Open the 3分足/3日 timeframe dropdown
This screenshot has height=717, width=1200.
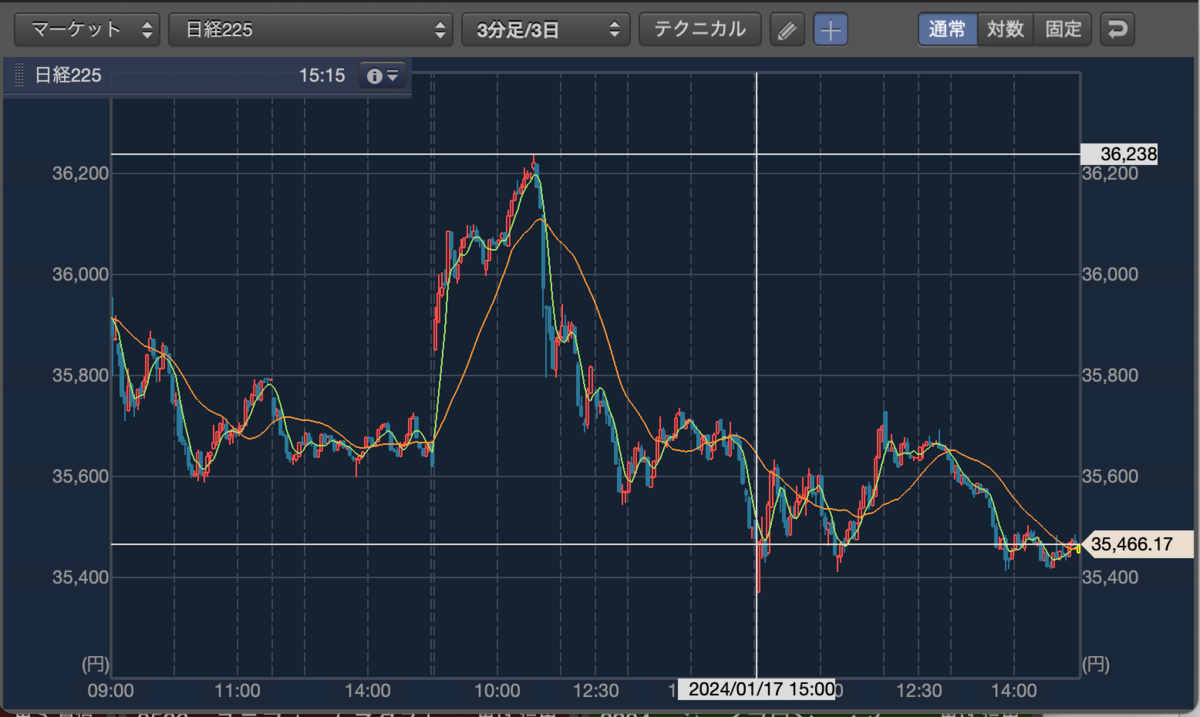546,30
